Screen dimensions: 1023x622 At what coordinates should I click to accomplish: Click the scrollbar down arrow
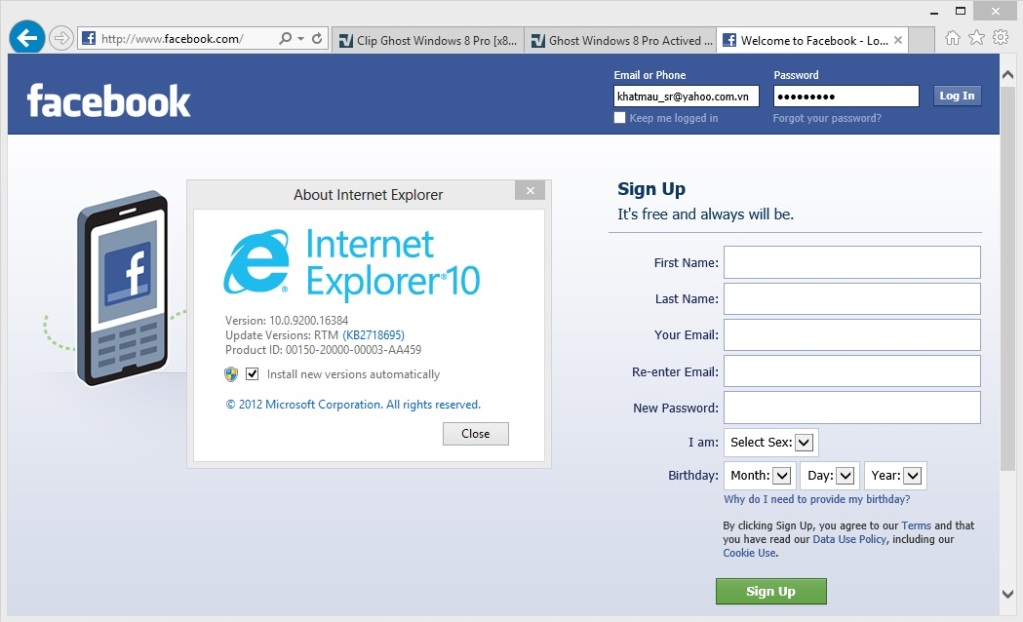tap(1007, 594)
